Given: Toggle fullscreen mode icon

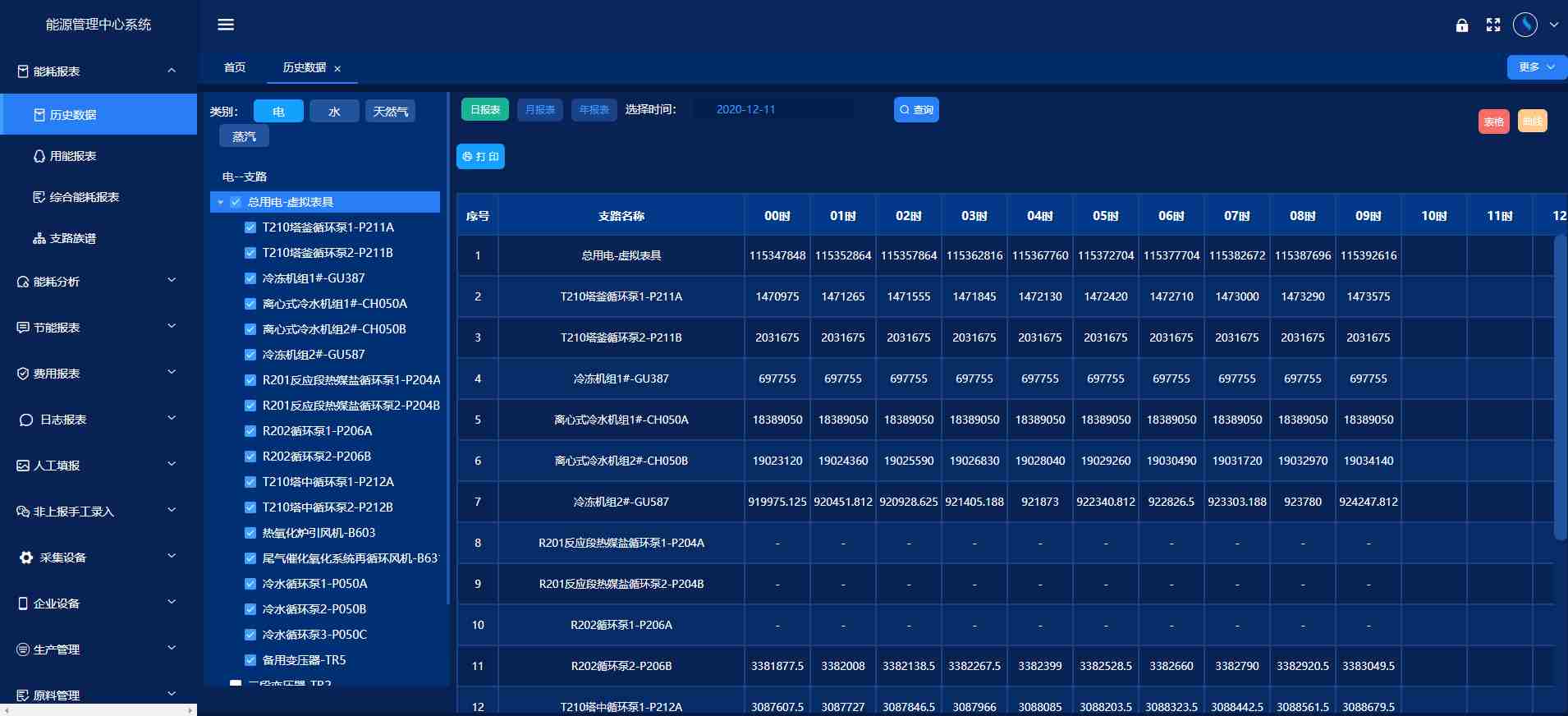Looking at the screenshot, I should [1493, 25].
